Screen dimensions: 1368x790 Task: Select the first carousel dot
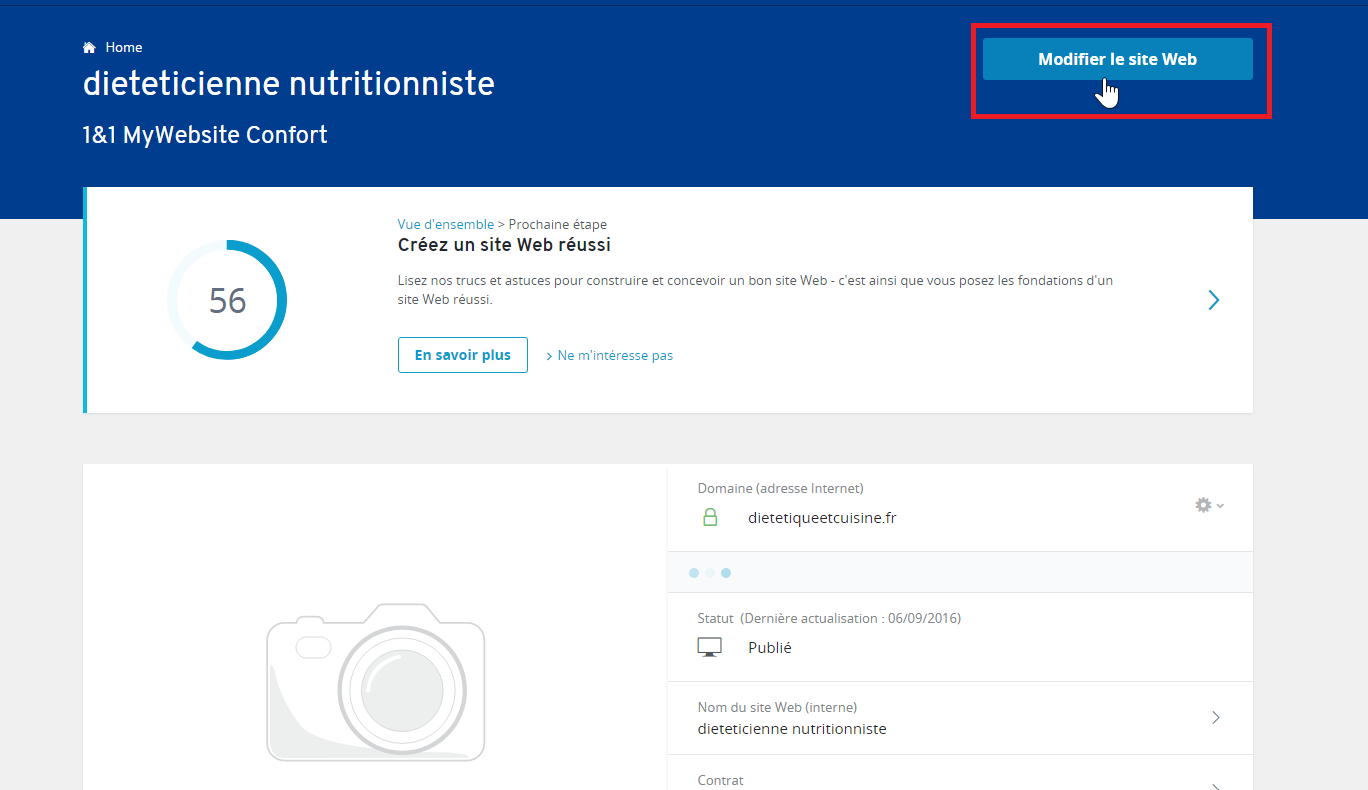[x=694, y=573]
